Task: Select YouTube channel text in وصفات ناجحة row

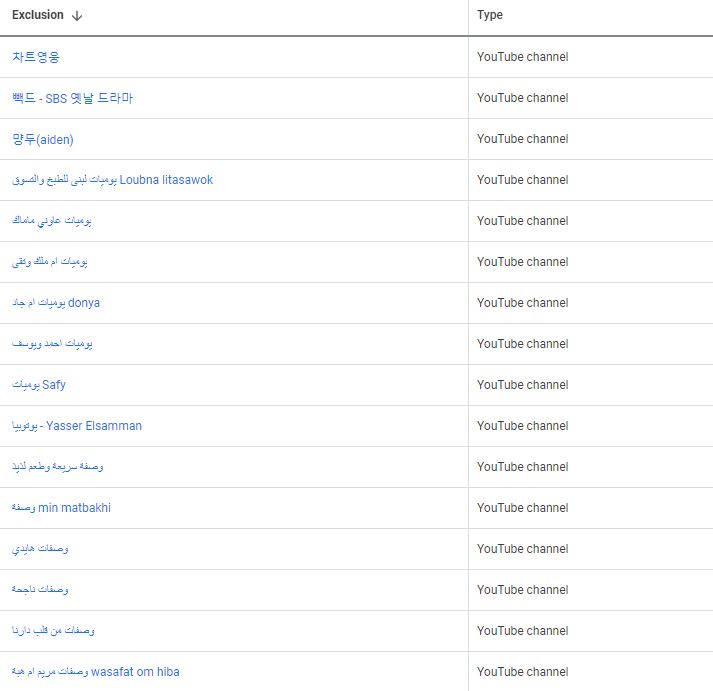Action: point(522,590)
